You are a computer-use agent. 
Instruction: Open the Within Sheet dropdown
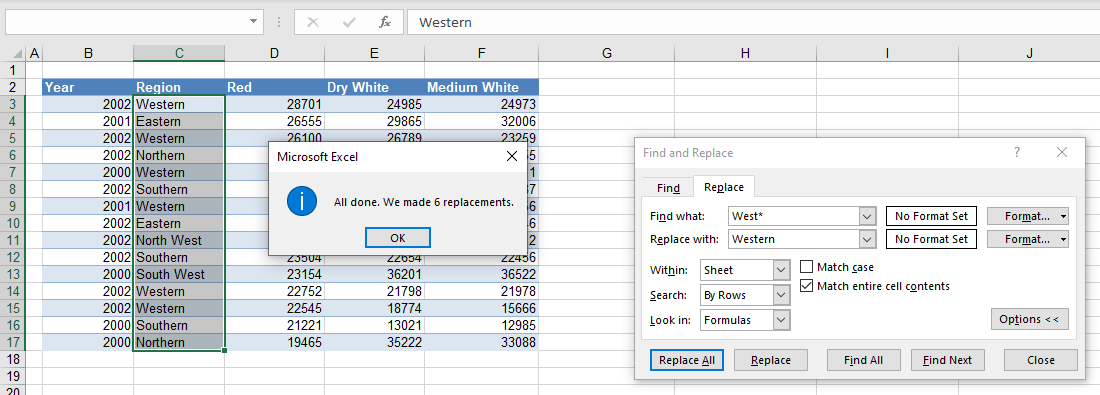tap(782, 270)
